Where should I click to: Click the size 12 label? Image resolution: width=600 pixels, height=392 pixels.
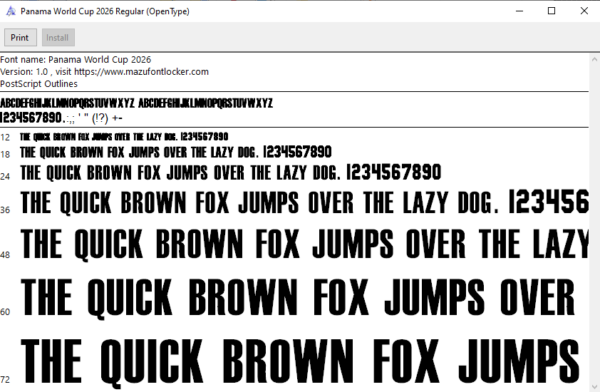(5, 137)
